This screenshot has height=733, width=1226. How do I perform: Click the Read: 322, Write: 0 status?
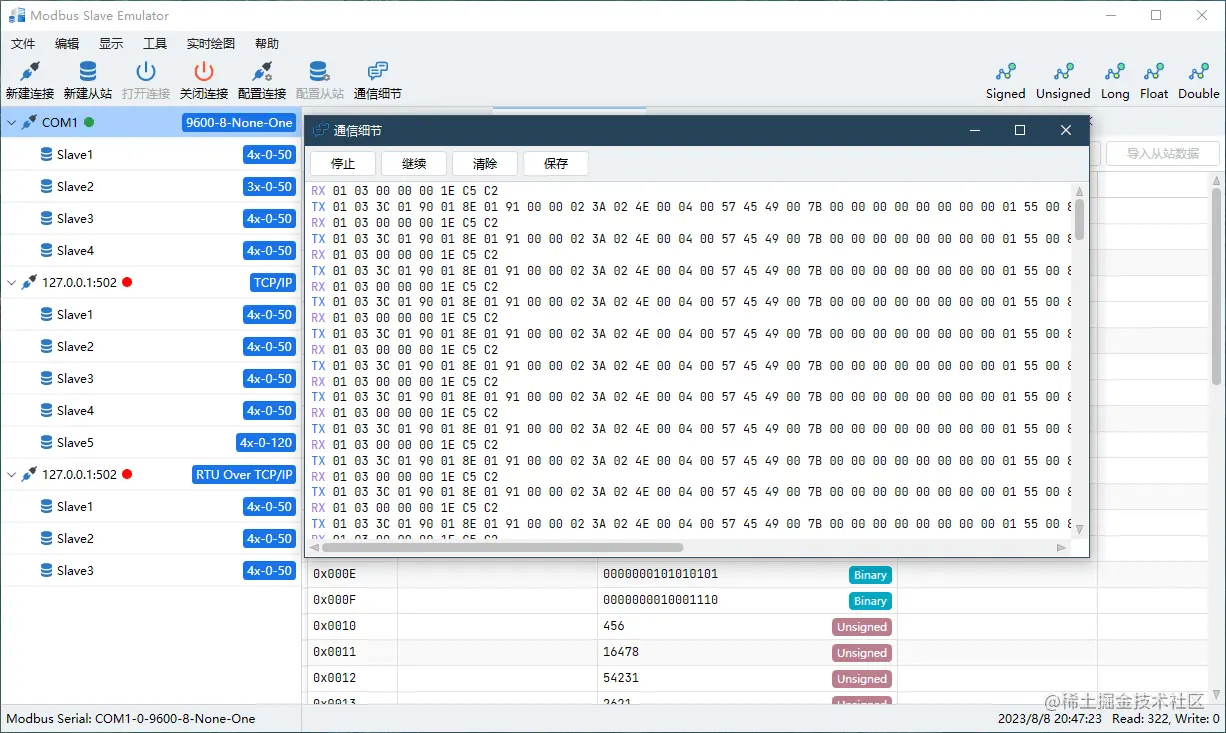(1166, 718)
